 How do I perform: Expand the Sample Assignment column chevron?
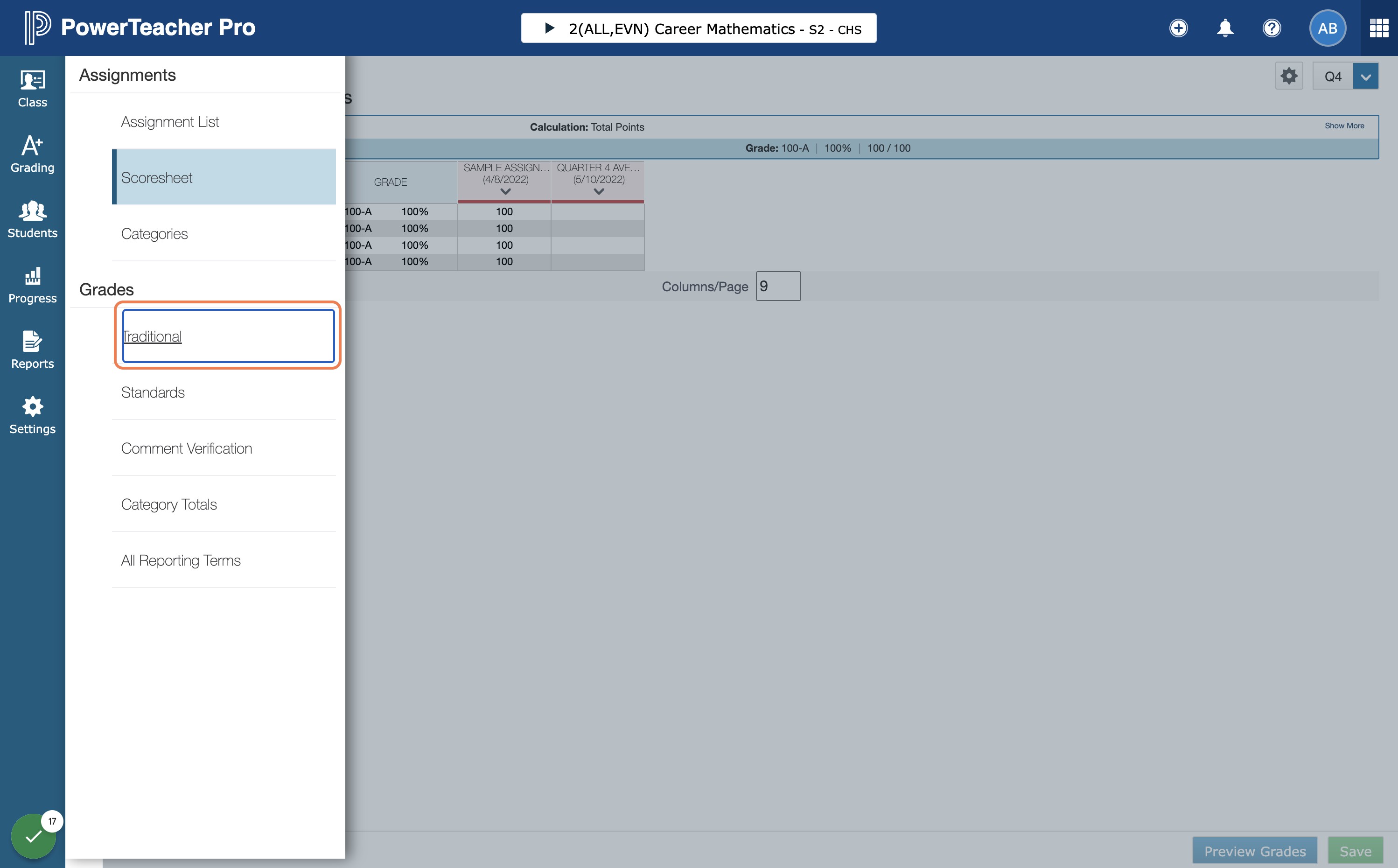click(505, 192)
